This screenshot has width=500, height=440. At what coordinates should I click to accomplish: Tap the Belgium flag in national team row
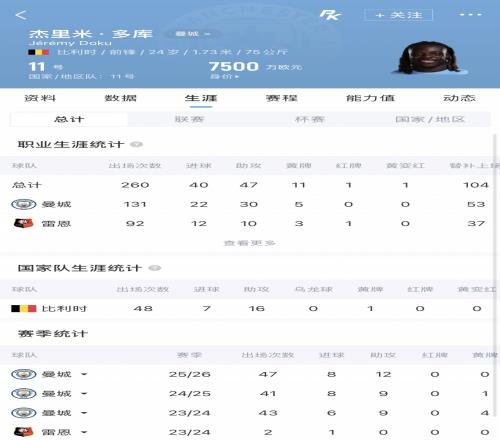click(23, 309)
